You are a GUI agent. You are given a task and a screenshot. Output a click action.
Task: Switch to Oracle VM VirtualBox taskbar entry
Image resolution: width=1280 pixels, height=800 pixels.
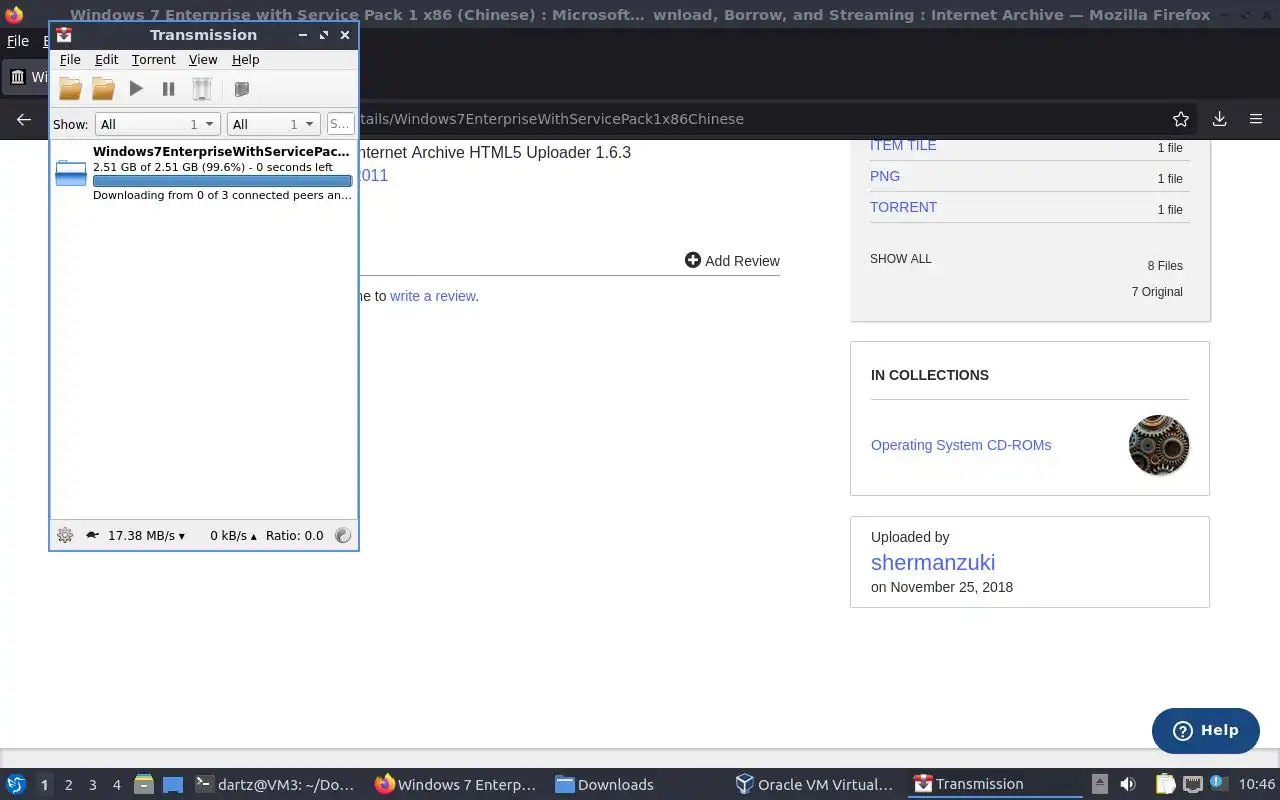coord(814,785)
